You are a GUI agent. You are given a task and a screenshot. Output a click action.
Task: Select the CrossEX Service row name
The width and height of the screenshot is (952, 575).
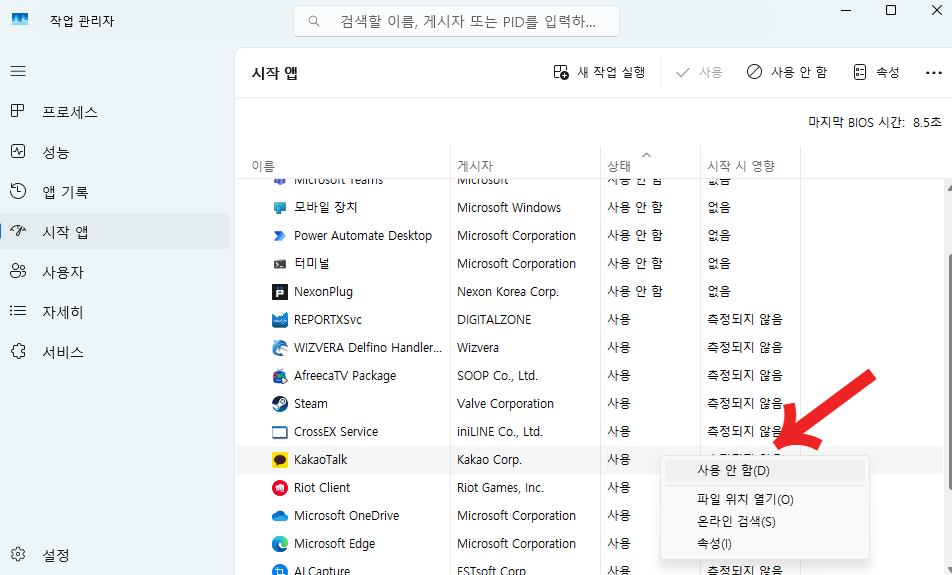point(336,432)
